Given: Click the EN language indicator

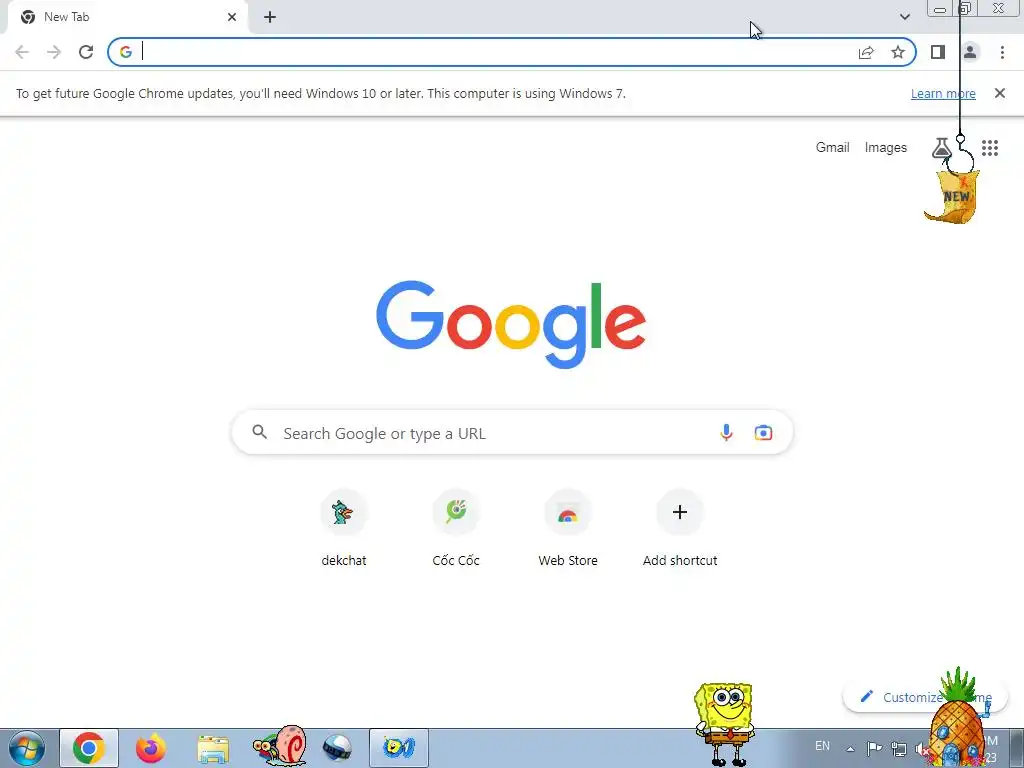Looking at the screenshot, I should coord(822,746).
